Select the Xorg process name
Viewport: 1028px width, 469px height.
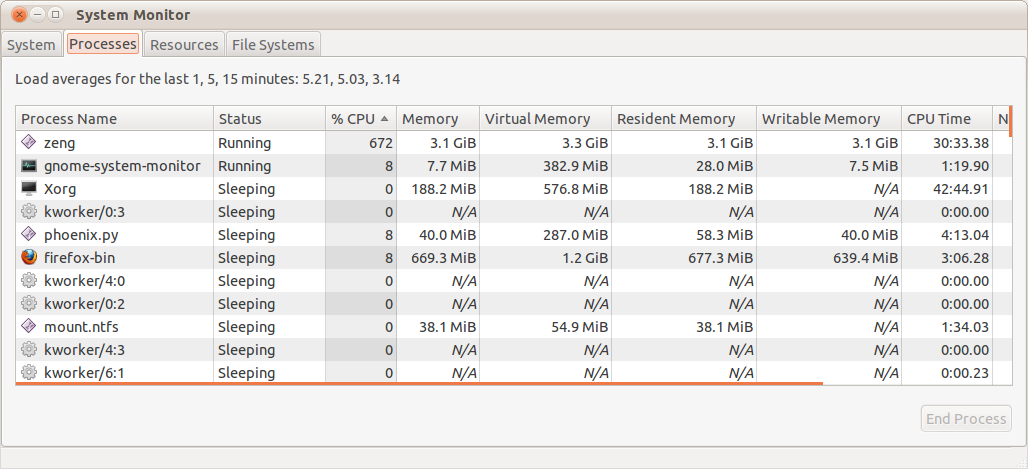point(60,189)
